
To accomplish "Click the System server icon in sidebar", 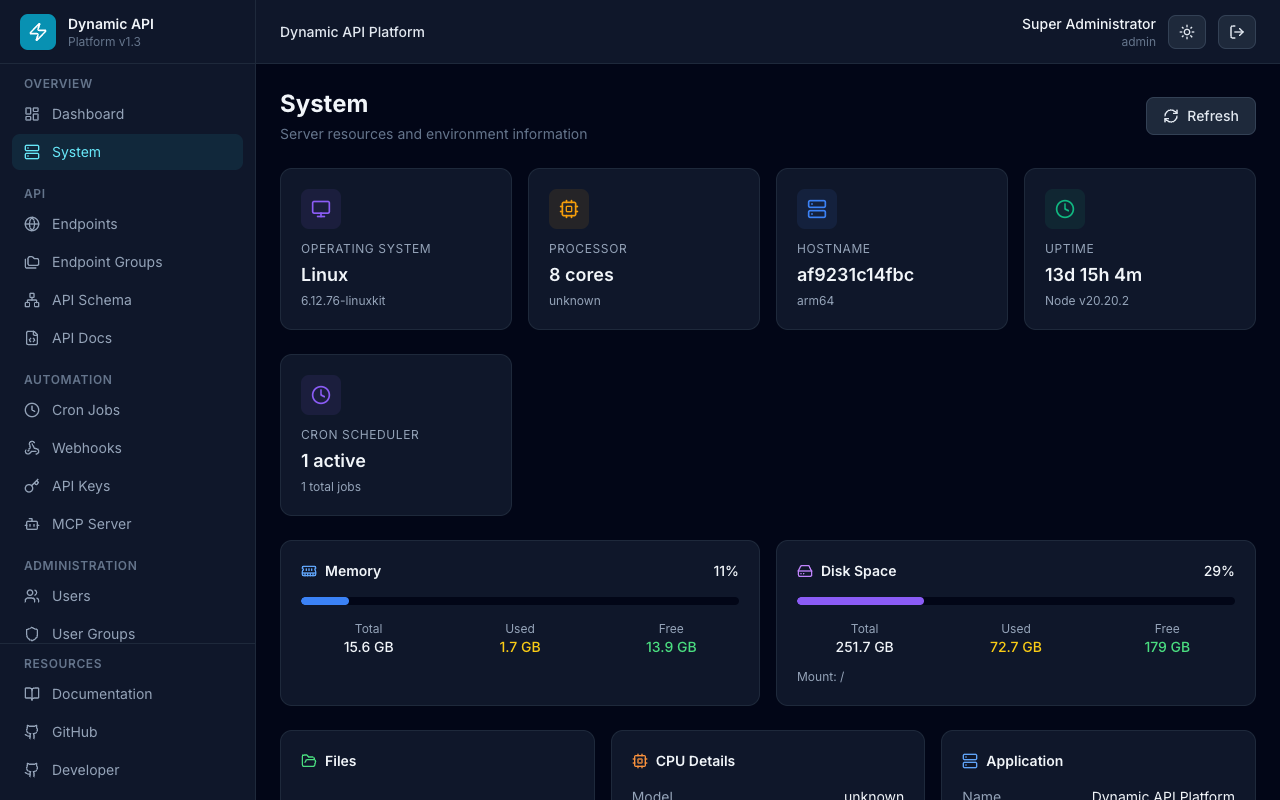I will (32, 152).
